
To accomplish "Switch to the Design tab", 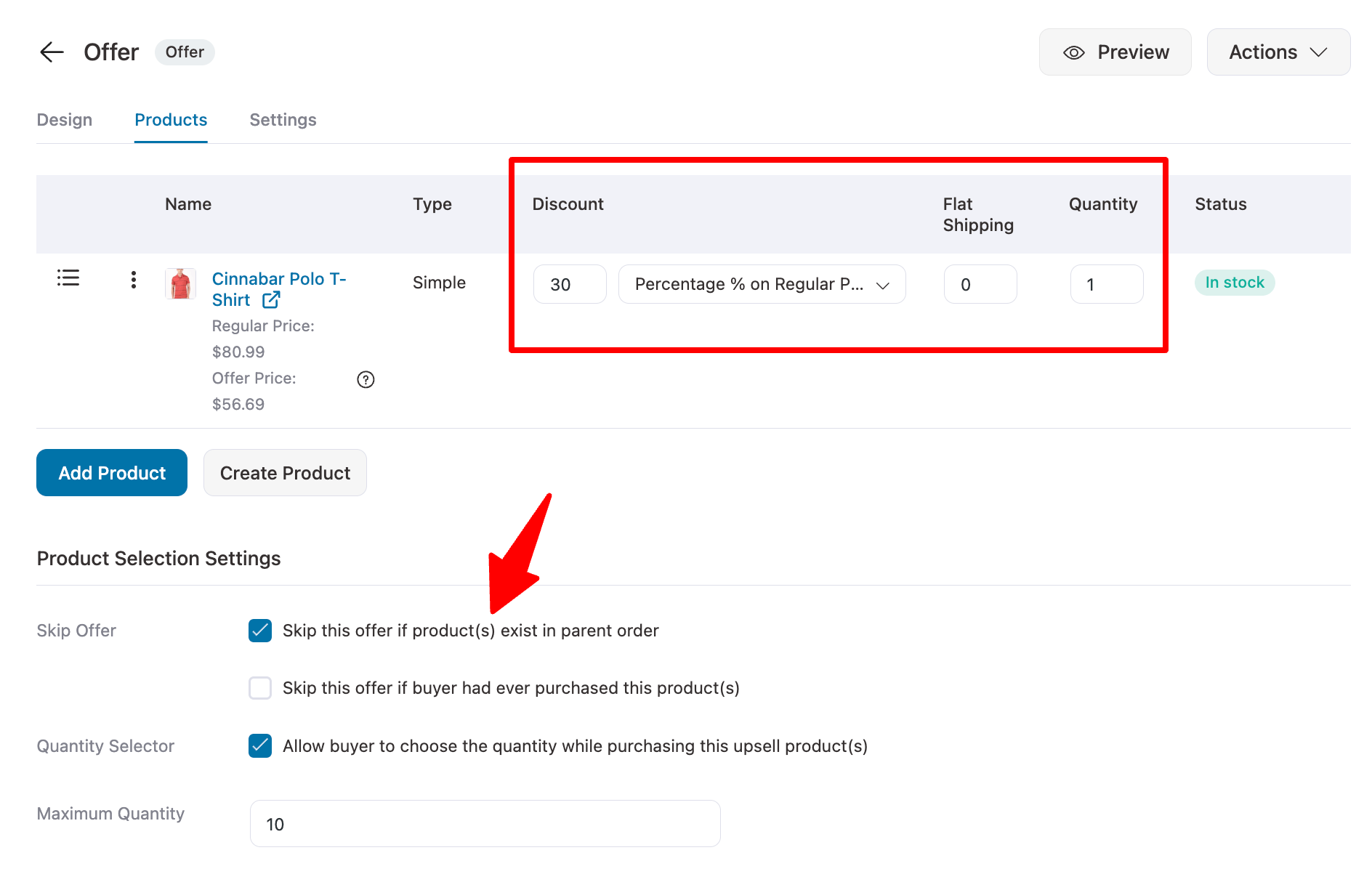I will pos(65,120).
